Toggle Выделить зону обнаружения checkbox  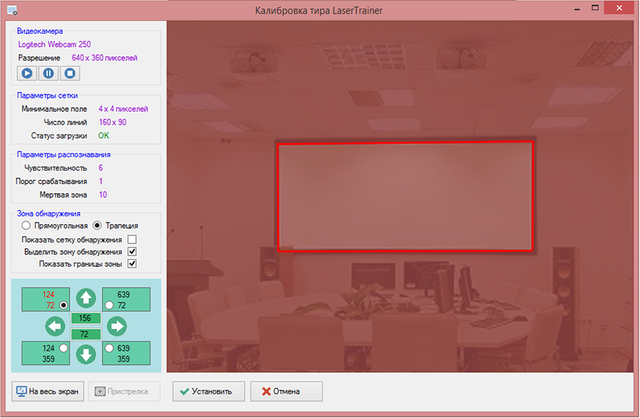[132, 251]
